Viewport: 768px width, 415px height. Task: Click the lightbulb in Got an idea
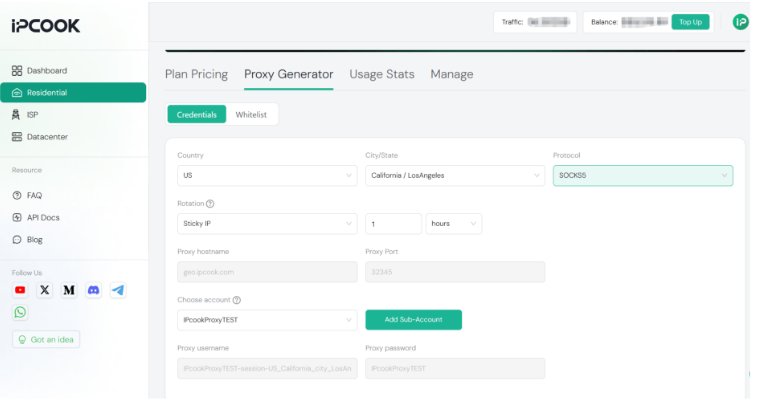point(22,340)
